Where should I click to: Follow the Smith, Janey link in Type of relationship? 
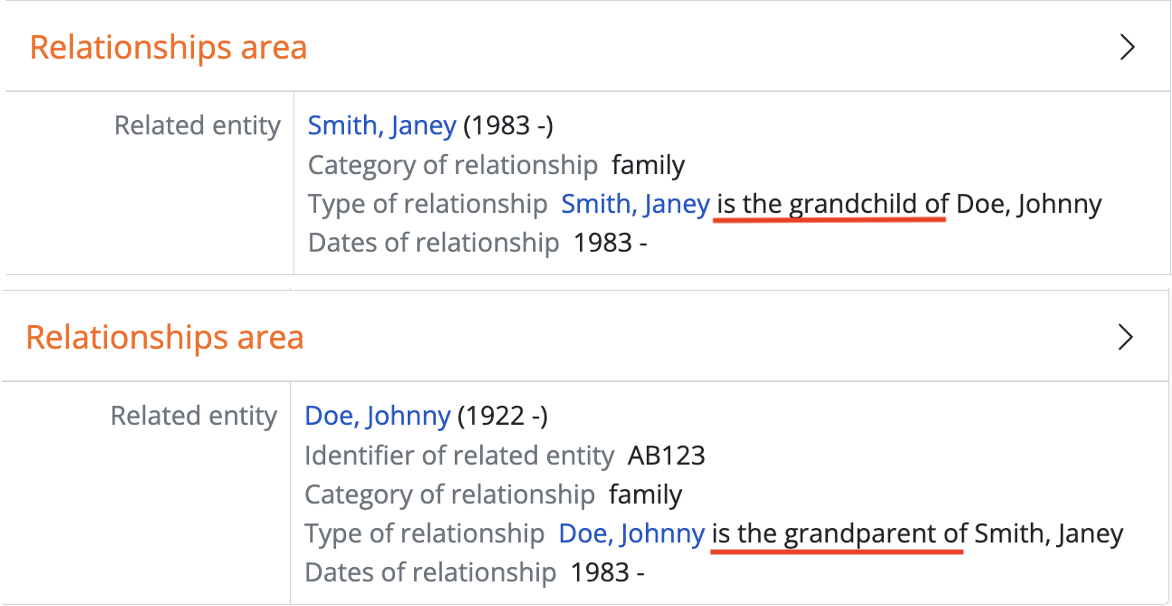click(635, 204)
